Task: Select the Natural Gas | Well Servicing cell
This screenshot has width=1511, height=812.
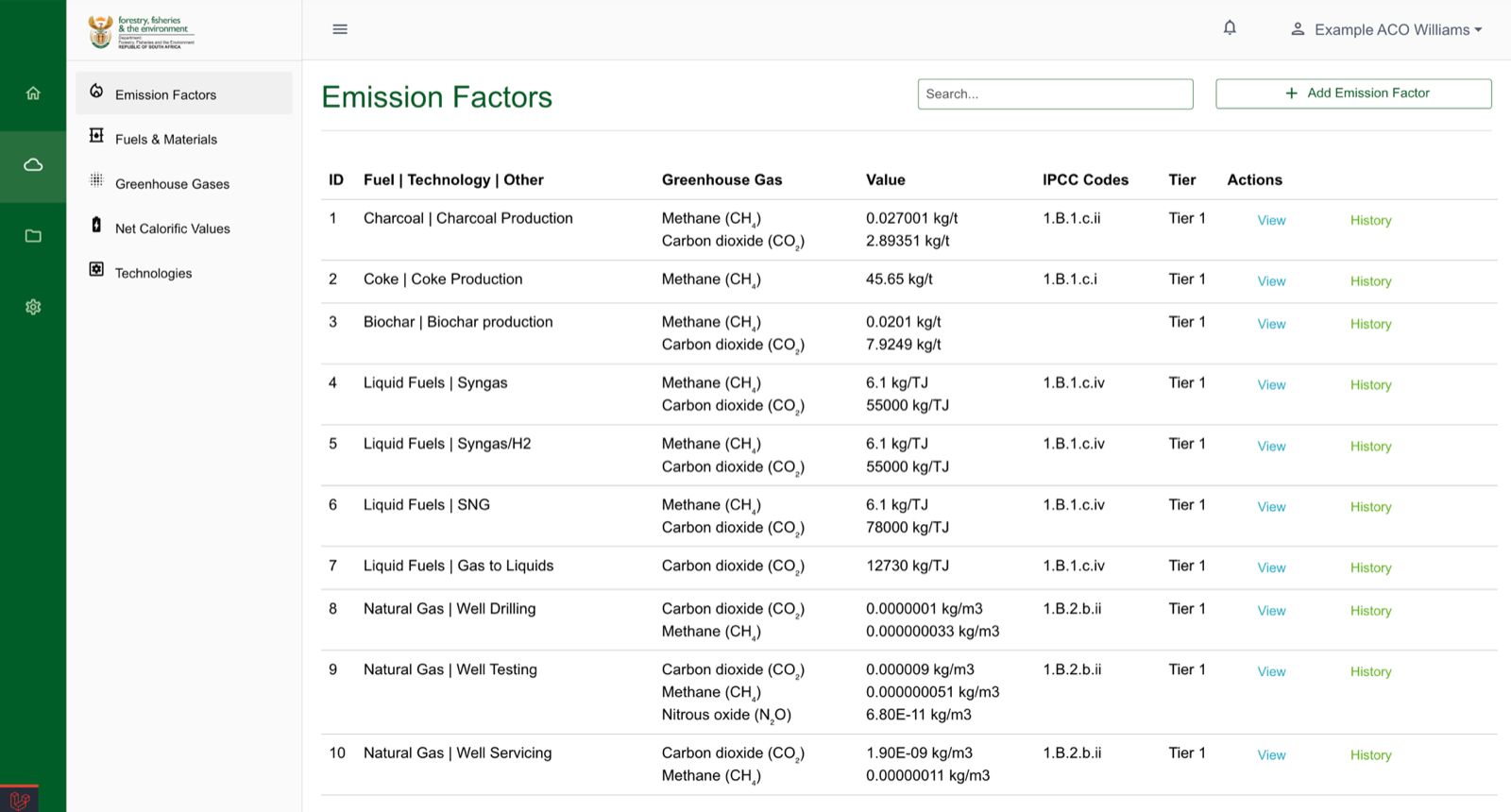Action: [457, 753]
